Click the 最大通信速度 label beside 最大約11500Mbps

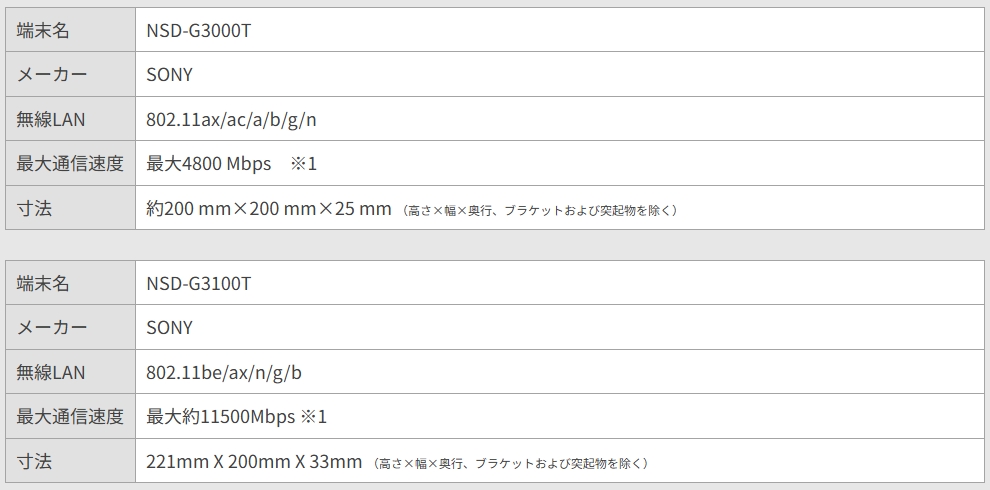coord(70,416)
